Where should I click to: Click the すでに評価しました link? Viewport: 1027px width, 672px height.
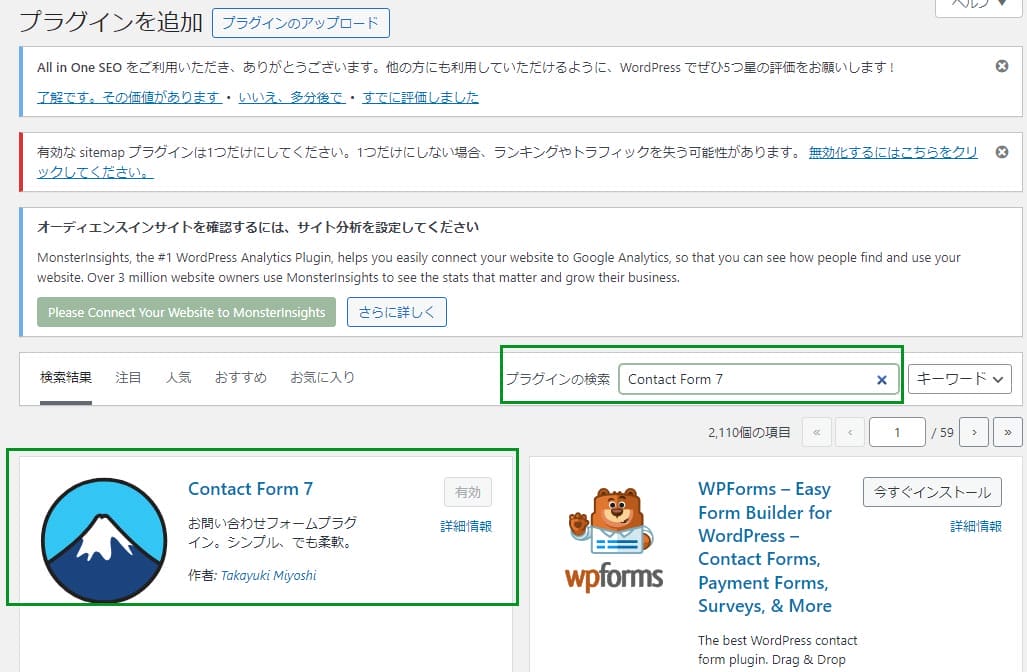420,97
